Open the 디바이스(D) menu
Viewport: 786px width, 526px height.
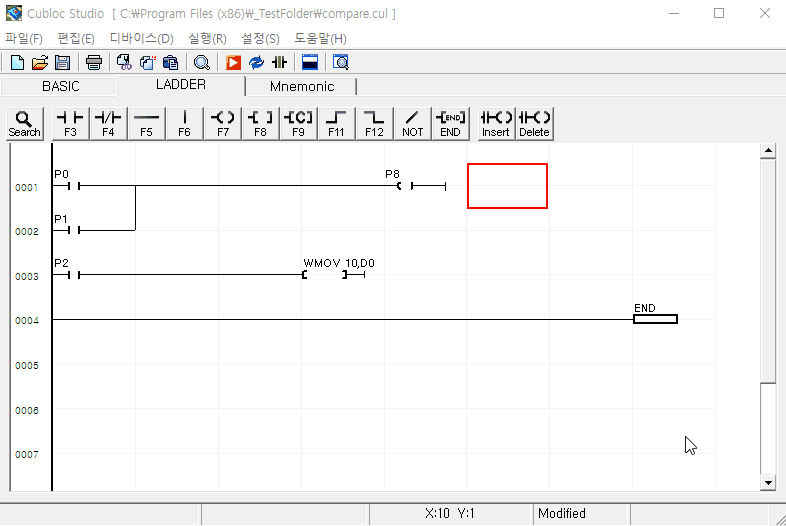(141, 38)
